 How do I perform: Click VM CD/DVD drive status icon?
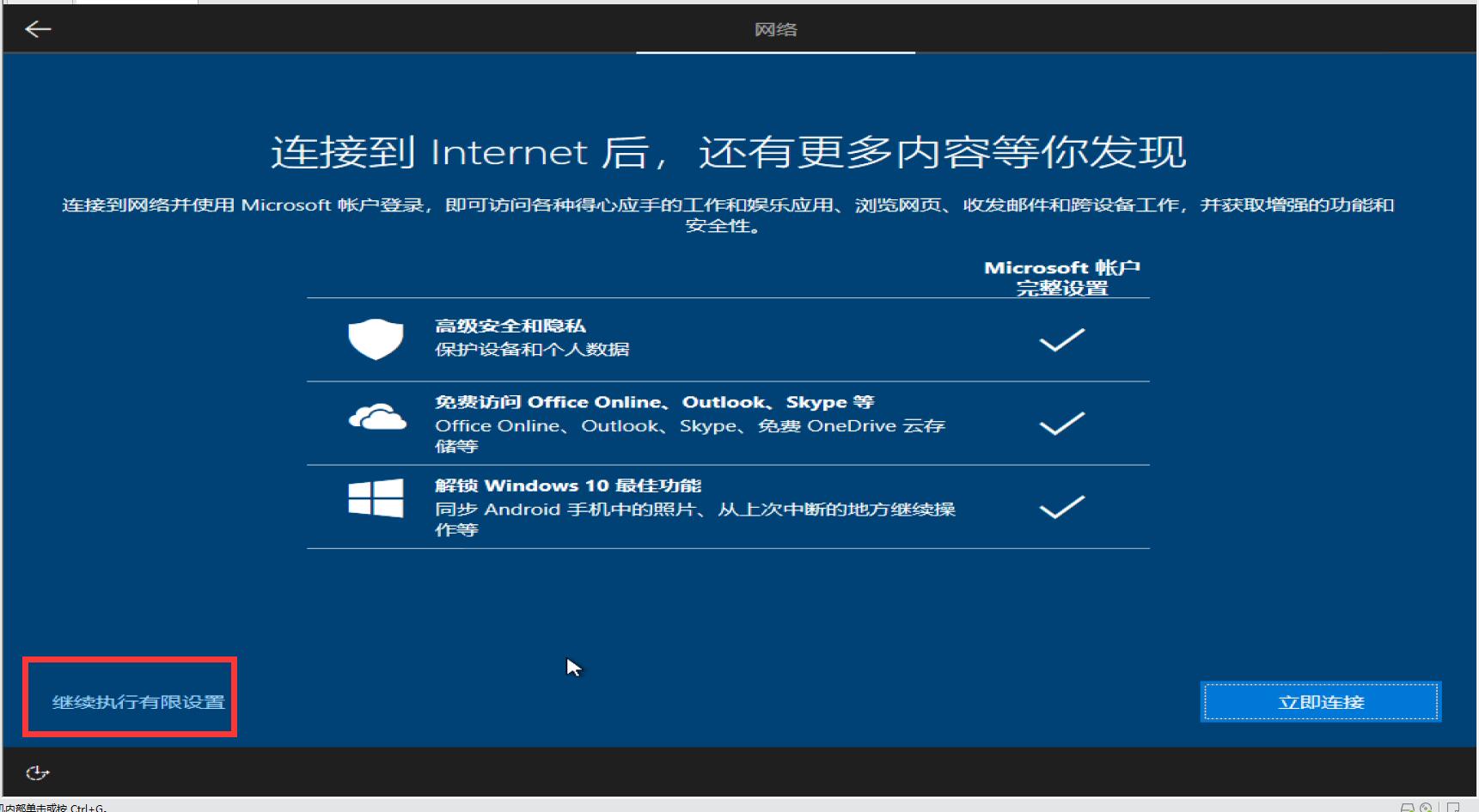1426,808
